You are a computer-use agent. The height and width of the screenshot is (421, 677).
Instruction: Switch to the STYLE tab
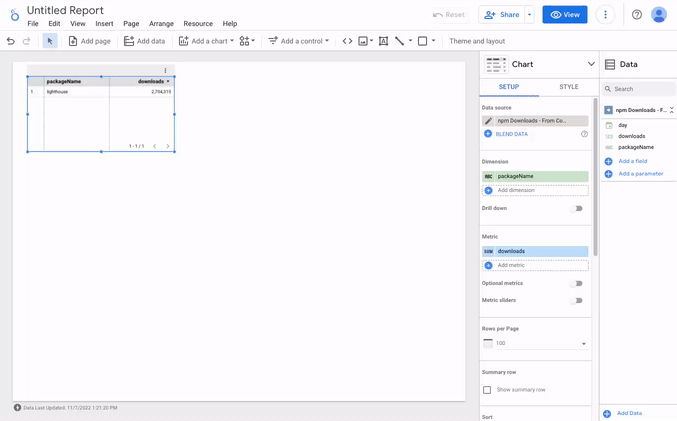(568, 87)
